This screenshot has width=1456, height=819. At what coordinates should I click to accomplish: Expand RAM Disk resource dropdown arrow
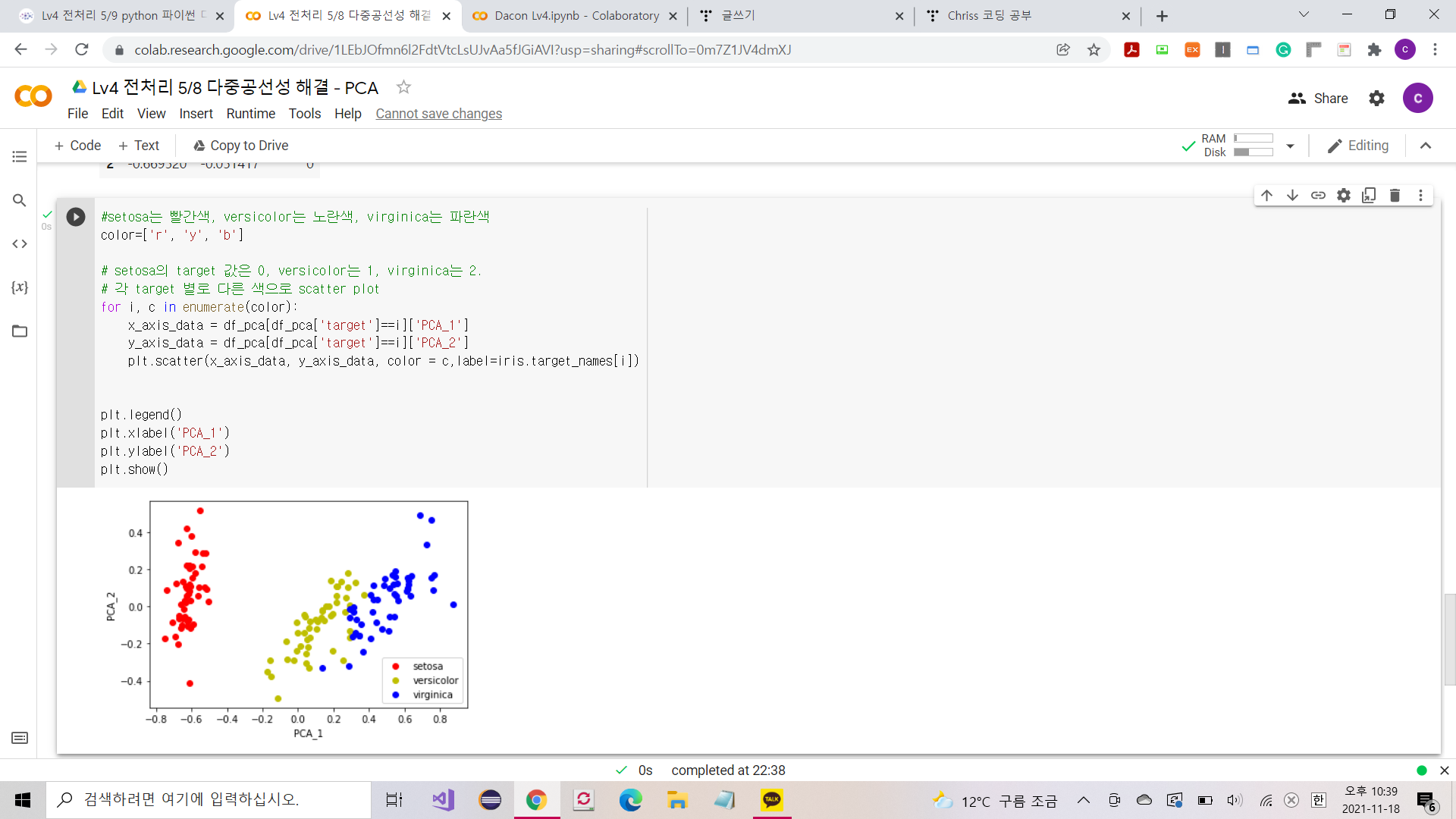click(1290, 146)
